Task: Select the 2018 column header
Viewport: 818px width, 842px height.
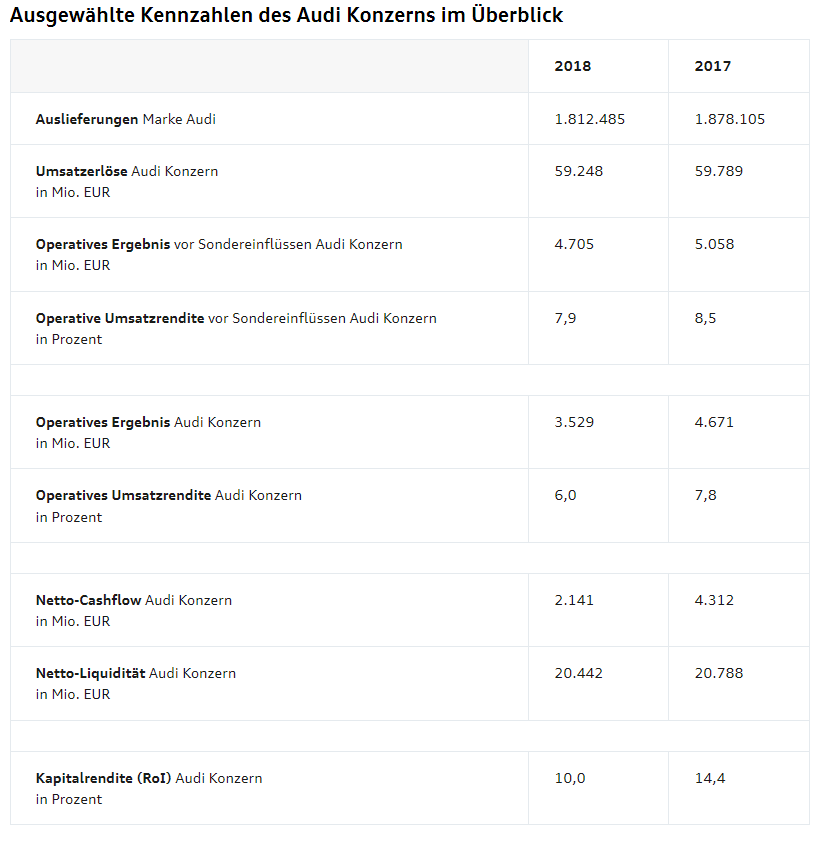Action: (x=573, y=66)
